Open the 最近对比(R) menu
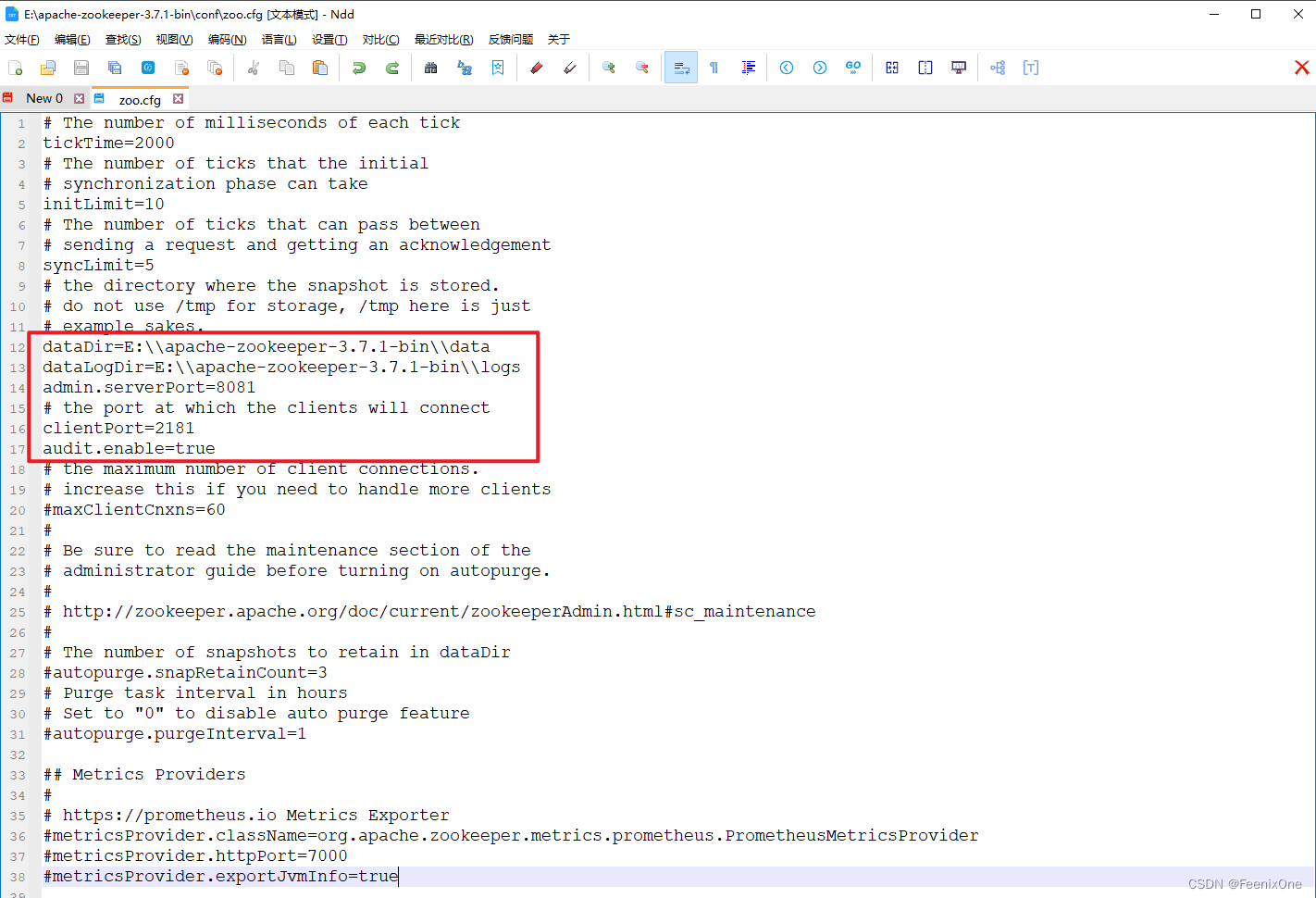 pyautogui.click(x=443, y=40)
